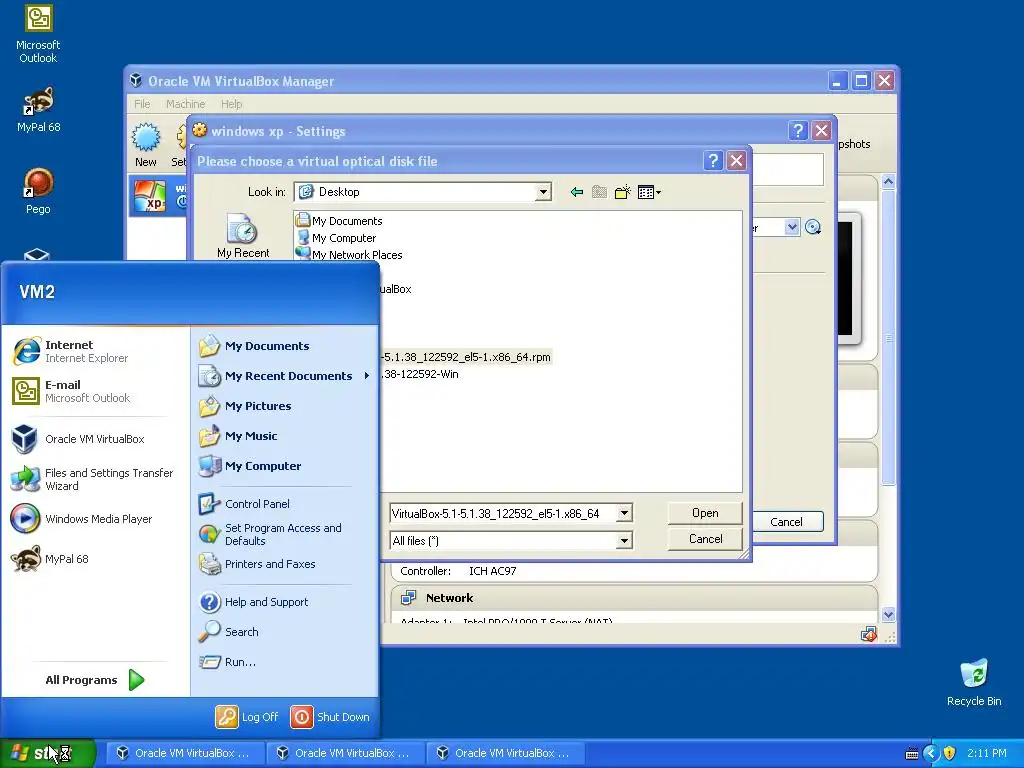The width and height of the screenshot is (1024, 768).
Task: Click security shield icon in system tray
Action: pos(950,754)
